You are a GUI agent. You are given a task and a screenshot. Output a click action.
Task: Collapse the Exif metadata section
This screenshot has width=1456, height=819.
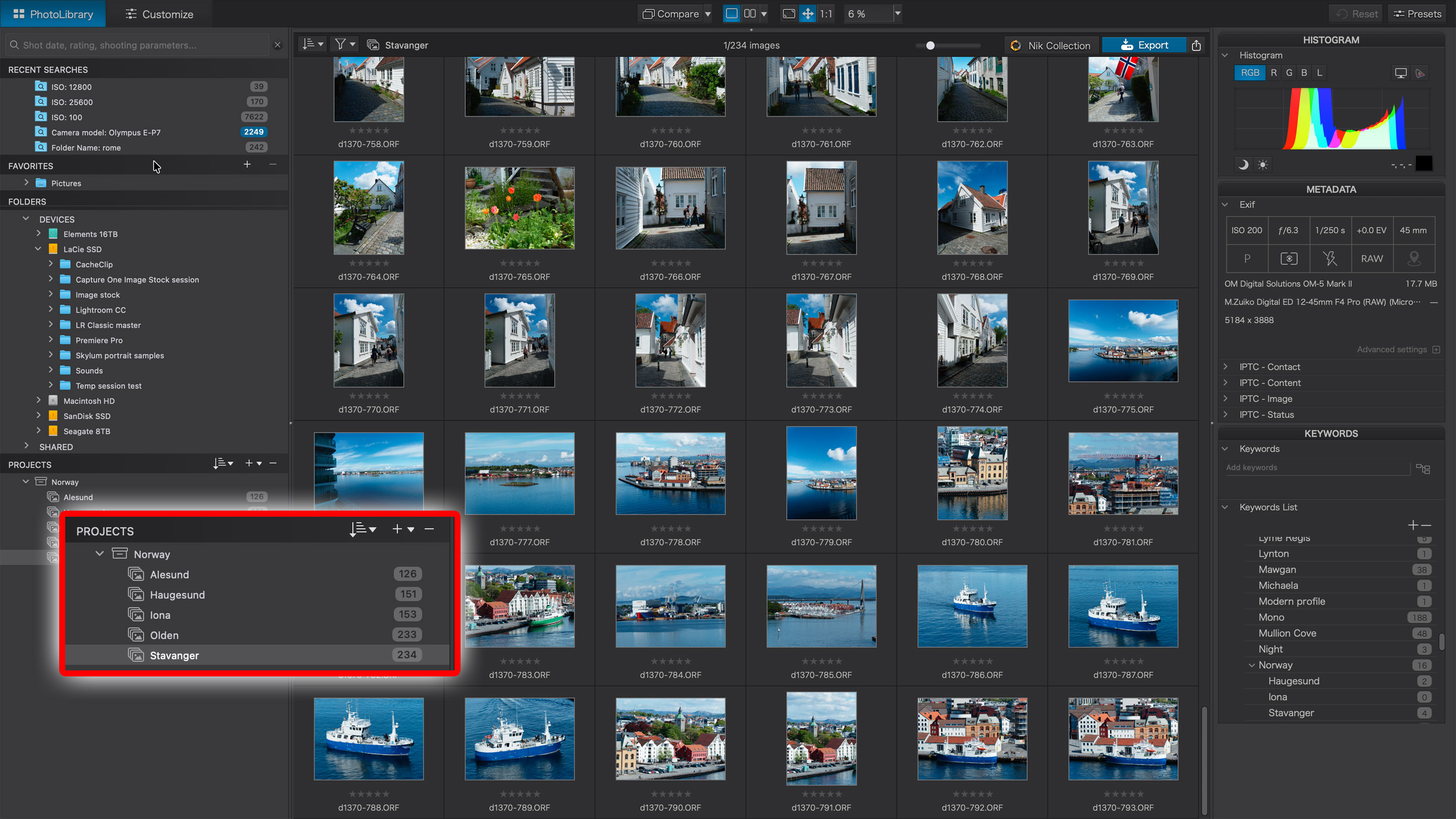point(1225,205)
